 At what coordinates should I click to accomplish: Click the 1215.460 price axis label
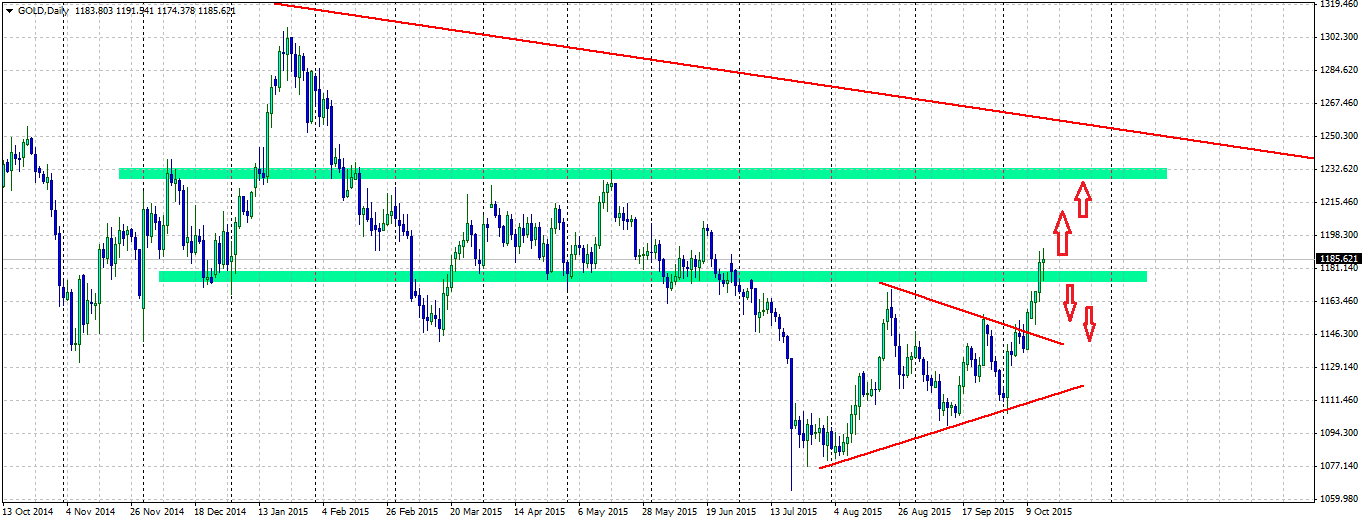coord(1340,202)
